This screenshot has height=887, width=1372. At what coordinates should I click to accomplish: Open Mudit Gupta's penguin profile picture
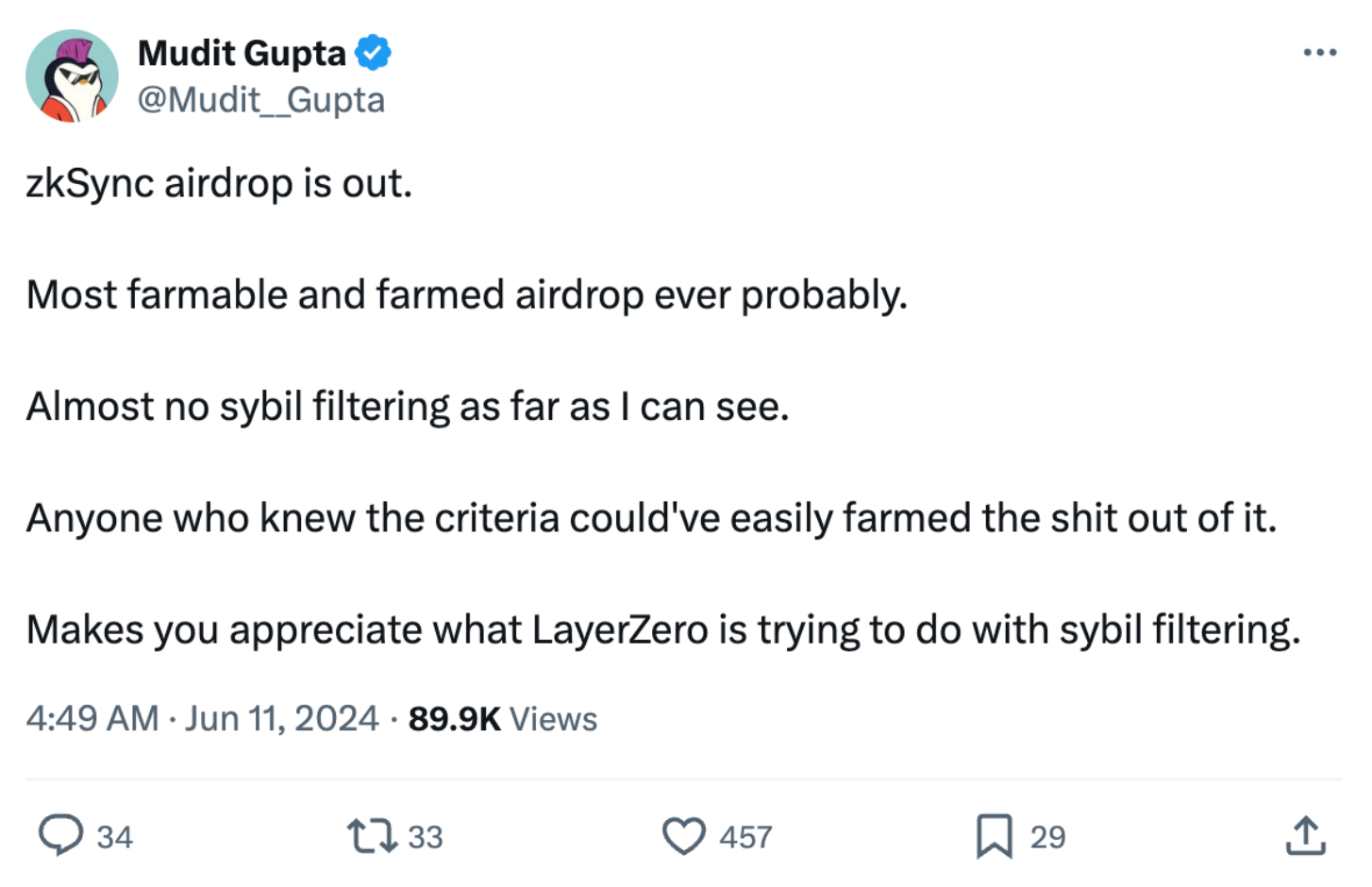pyautogui.click(x=72, y=76)
